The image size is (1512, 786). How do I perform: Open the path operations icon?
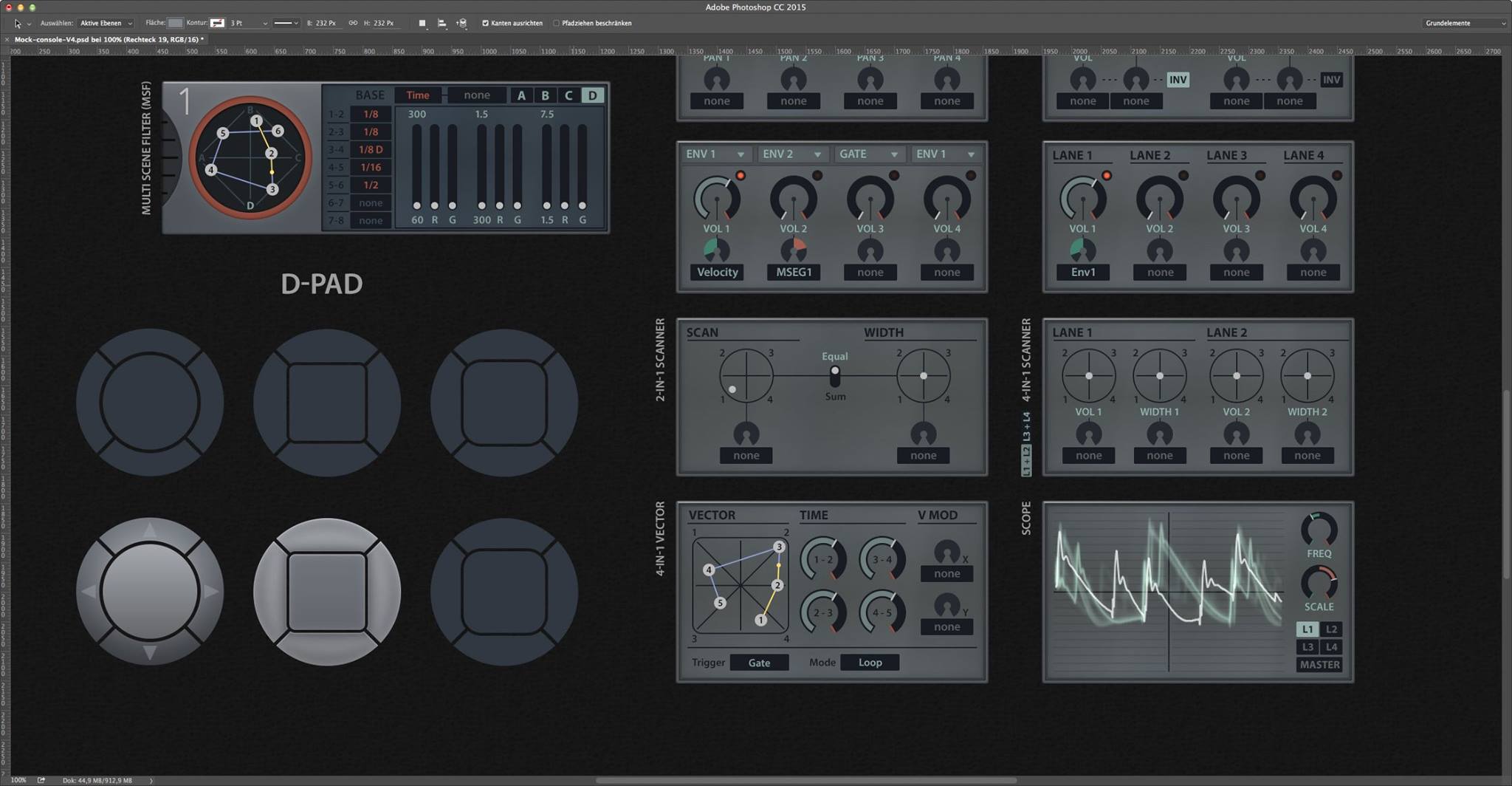[x=422, y=24]
